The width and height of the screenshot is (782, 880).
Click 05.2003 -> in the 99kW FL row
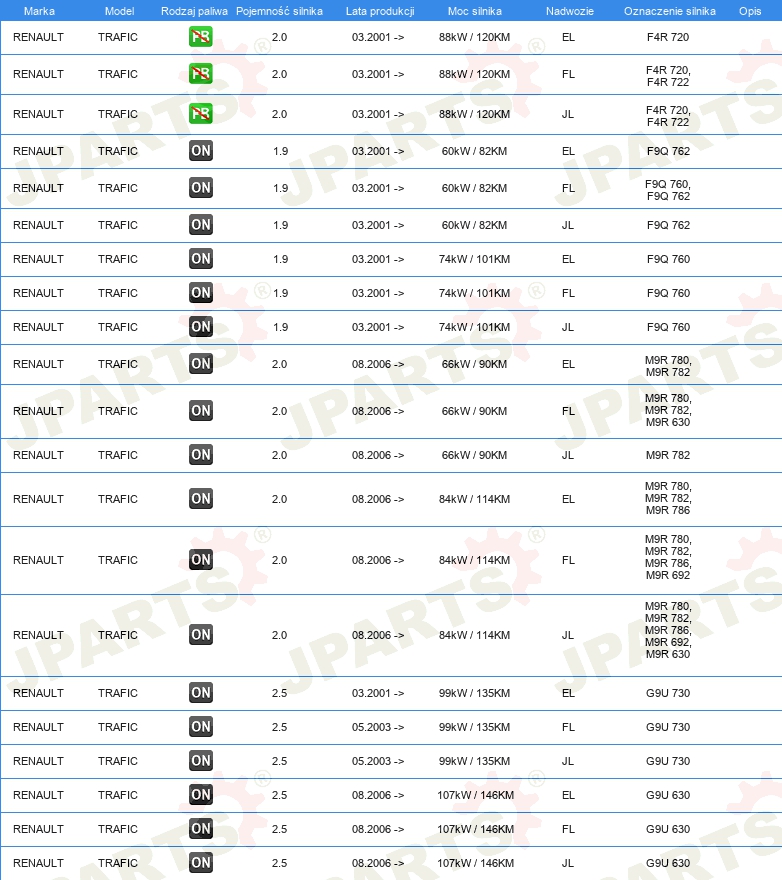[x=378, y=727]
